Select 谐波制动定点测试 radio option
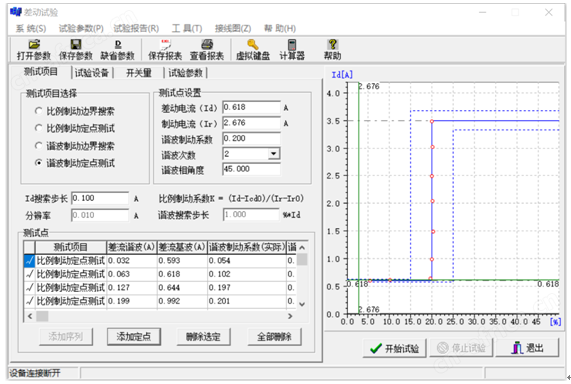 [38, 163]
